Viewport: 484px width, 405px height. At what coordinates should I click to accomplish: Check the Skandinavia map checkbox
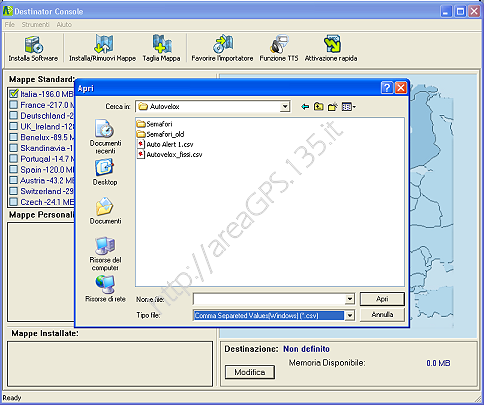14,148
